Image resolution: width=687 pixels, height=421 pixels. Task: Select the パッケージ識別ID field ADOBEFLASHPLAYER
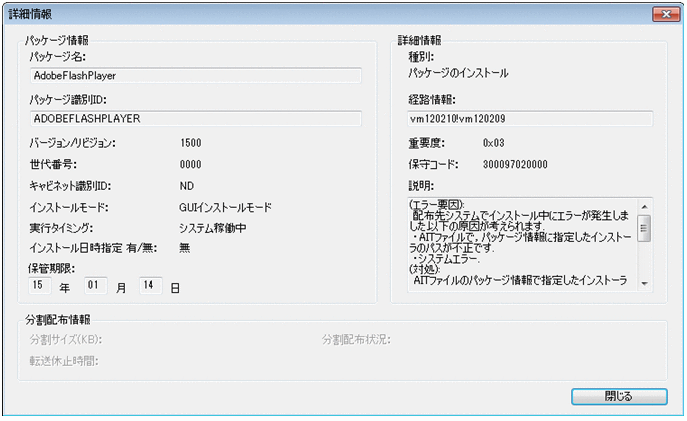[196, 118]
